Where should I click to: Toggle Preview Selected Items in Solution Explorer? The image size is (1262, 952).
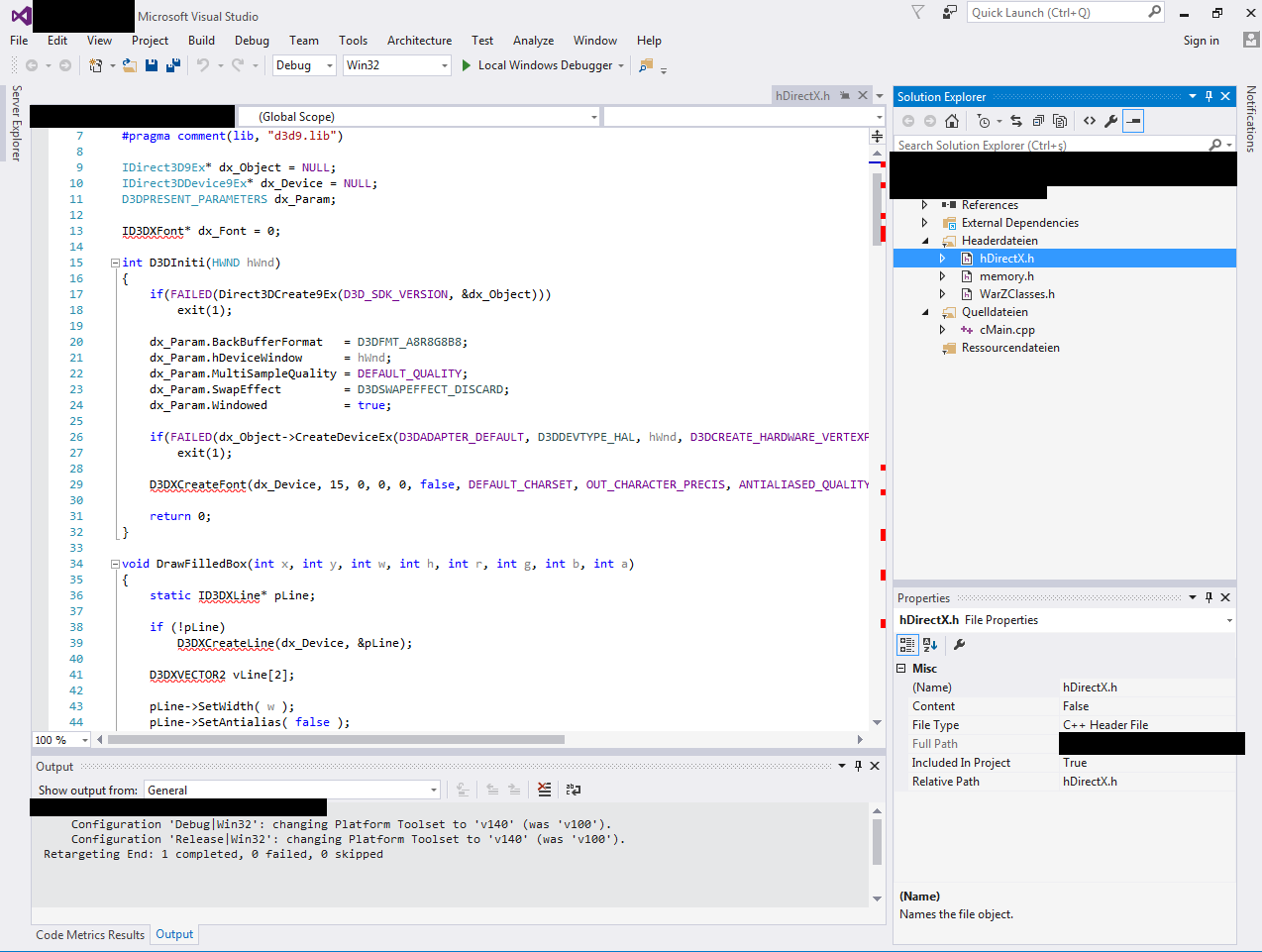tap(1133, 121)
